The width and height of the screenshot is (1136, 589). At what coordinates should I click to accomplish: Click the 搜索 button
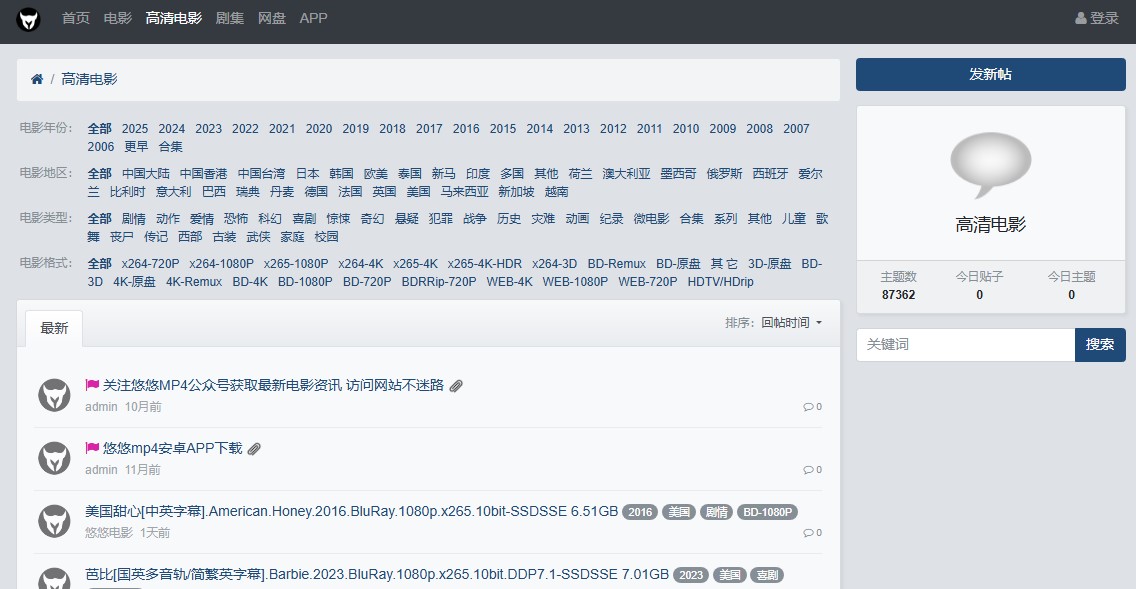coord(1100,344)
